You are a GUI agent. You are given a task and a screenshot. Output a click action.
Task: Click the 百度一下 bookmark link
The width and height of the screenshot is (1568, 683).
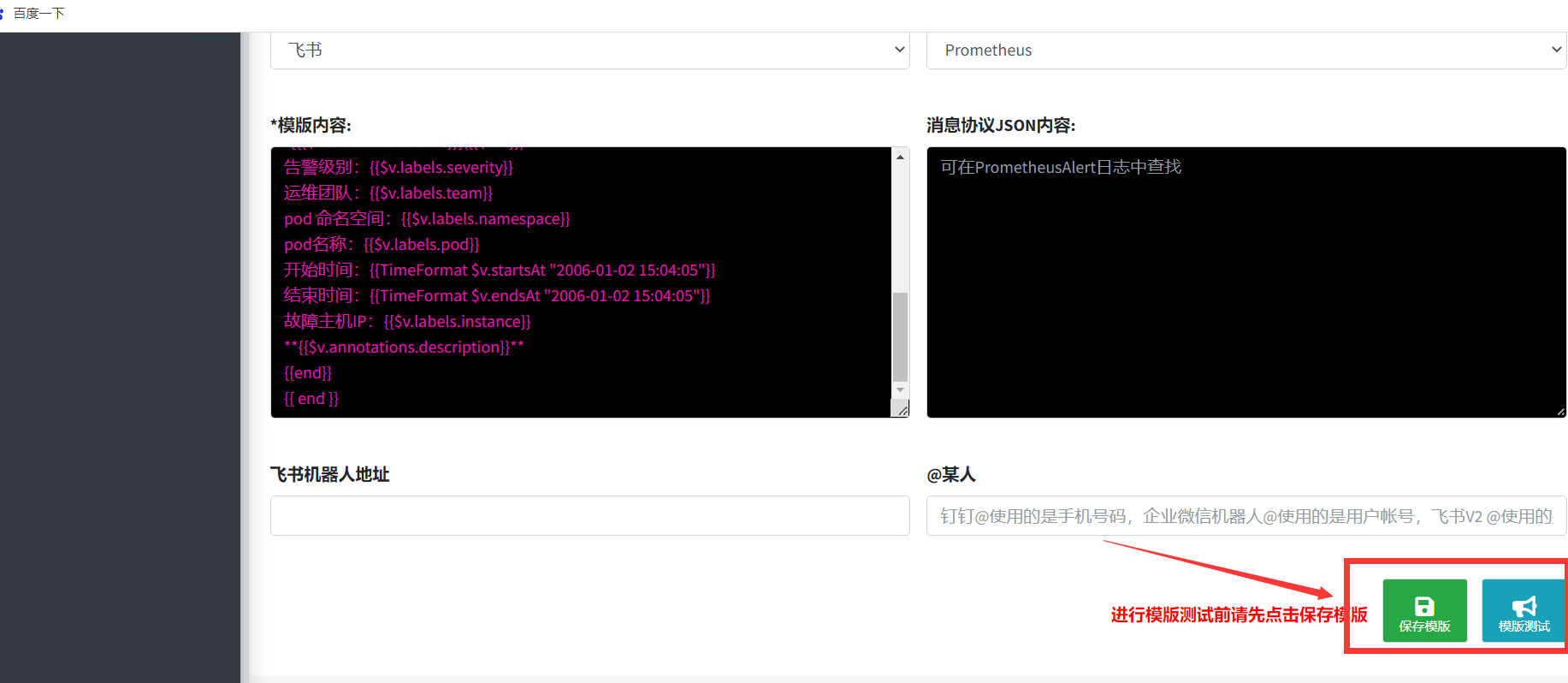(38, 14)
